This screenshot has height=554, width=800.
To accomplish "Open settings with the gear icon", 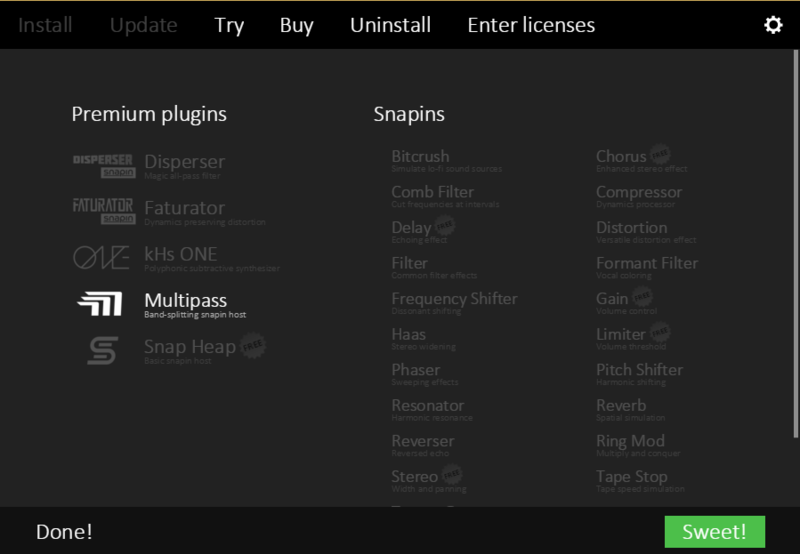I will [773, 25].
